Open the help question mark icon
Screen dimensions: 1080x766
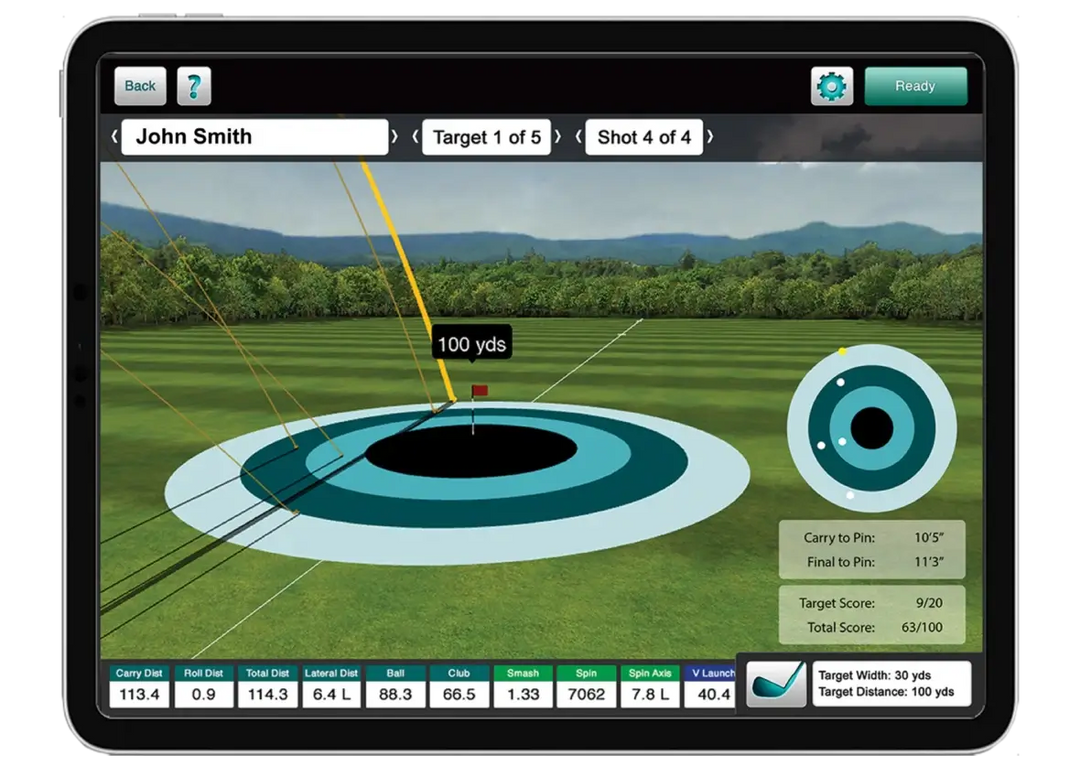(194, 86)
